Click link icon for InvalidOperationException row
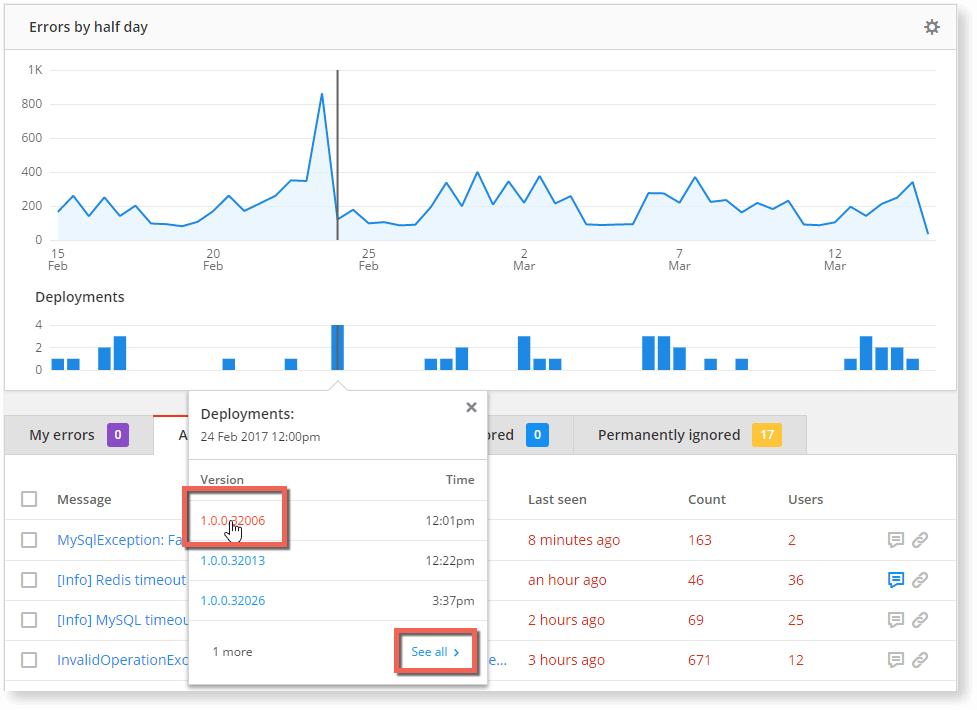This screenshot has width=977, height=710. click(x=920, y=660)
